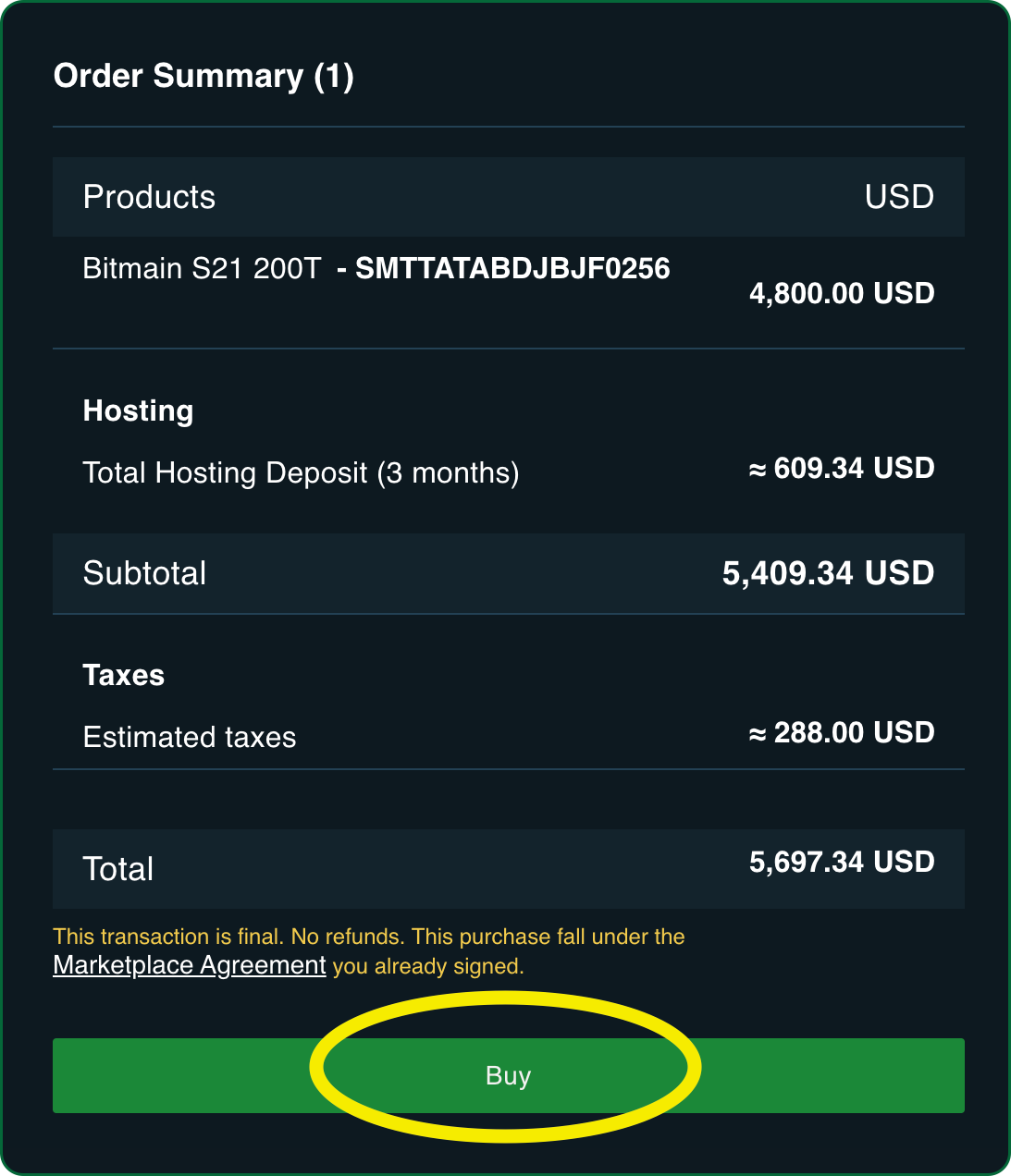This screenshot has width=1011, height=1176.
Task: Select the Estimated taxes label
Action: click(190, 737)
